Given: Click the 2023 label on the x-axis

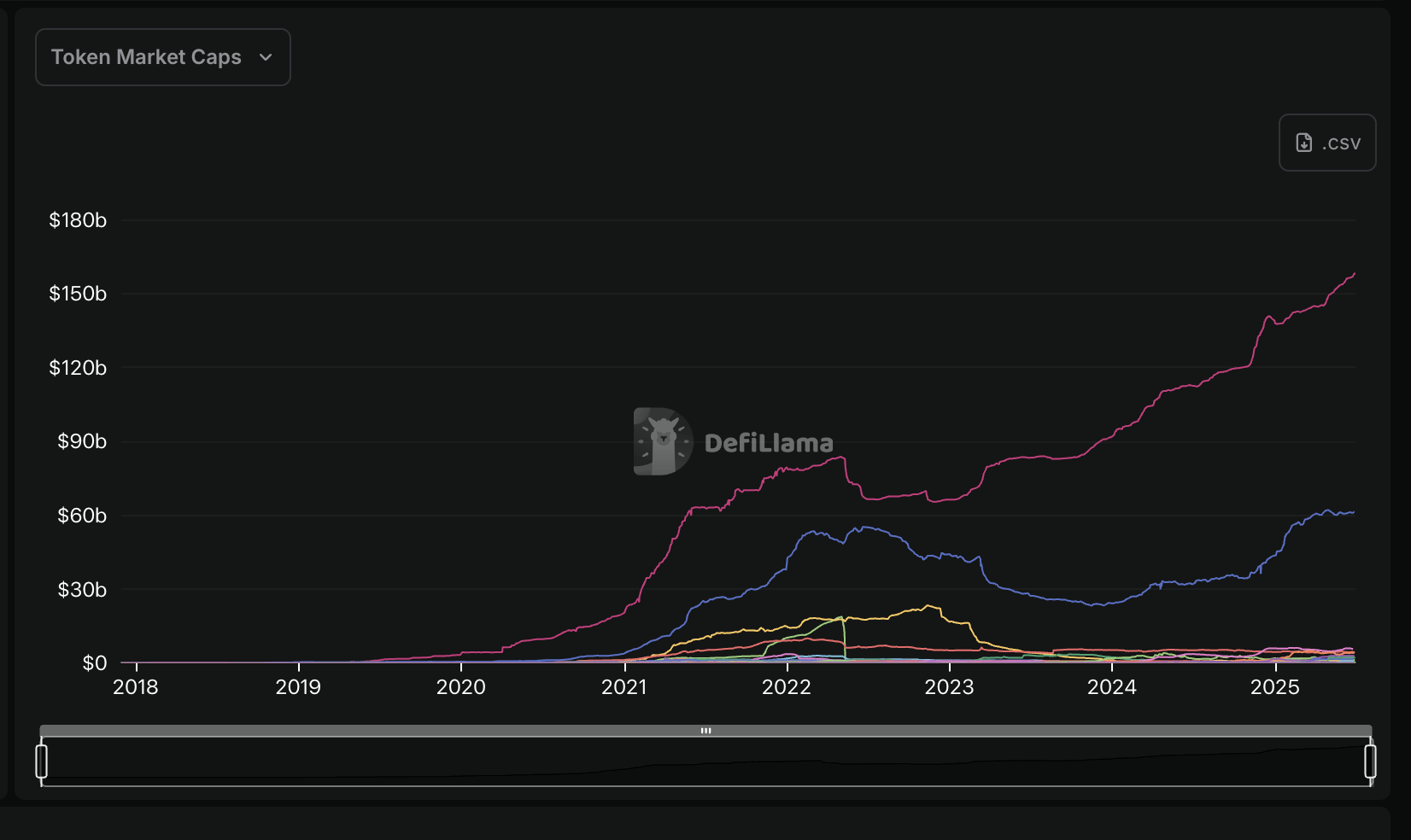Looking at the screenshot, I should pos(949,687).
